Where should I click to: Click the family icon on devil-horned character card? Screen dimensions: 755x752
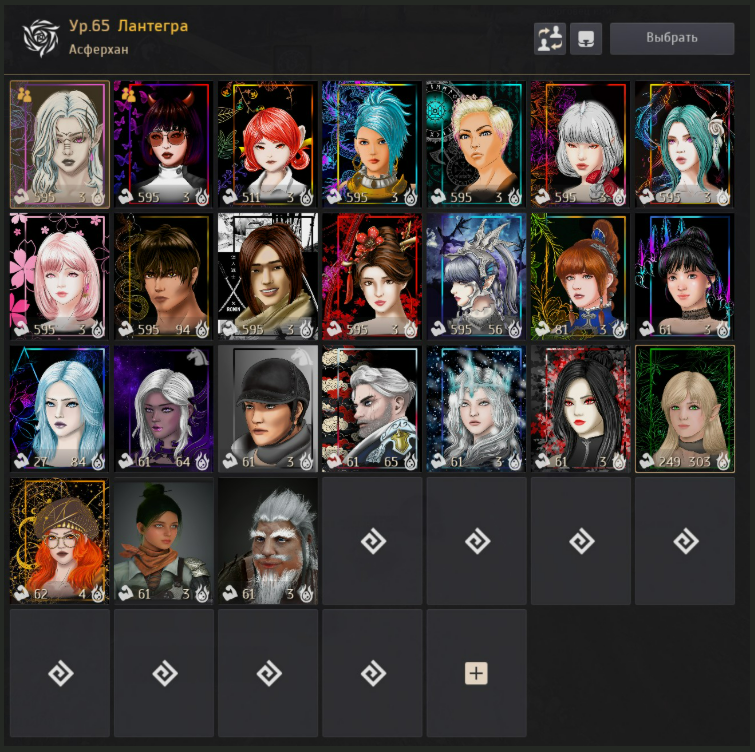click(x=128, y=94)
